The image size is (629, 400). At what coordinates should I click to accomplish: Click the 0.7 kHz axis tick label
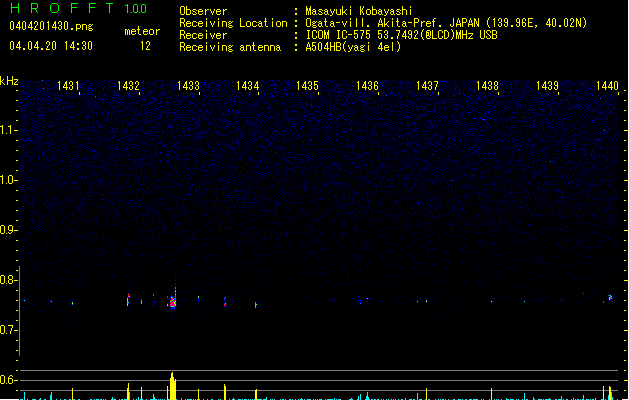9,330
